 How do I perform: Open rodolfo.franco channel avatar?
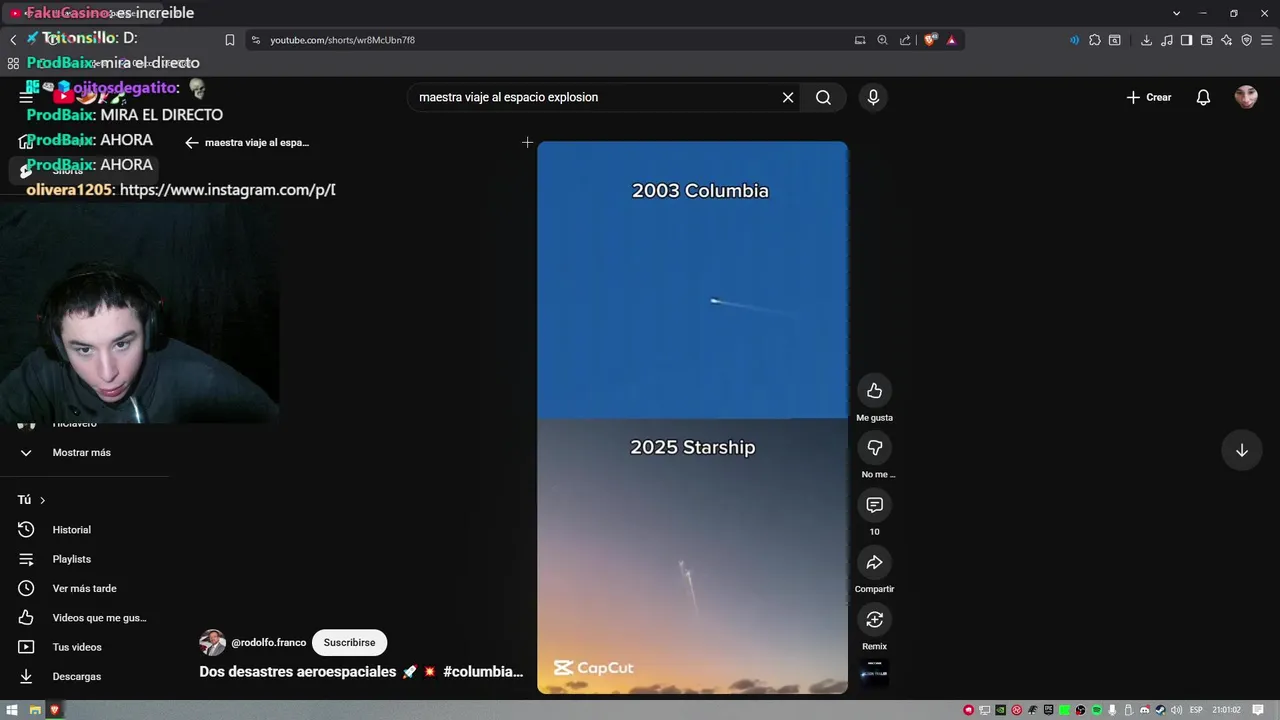(x=212, y=643)
